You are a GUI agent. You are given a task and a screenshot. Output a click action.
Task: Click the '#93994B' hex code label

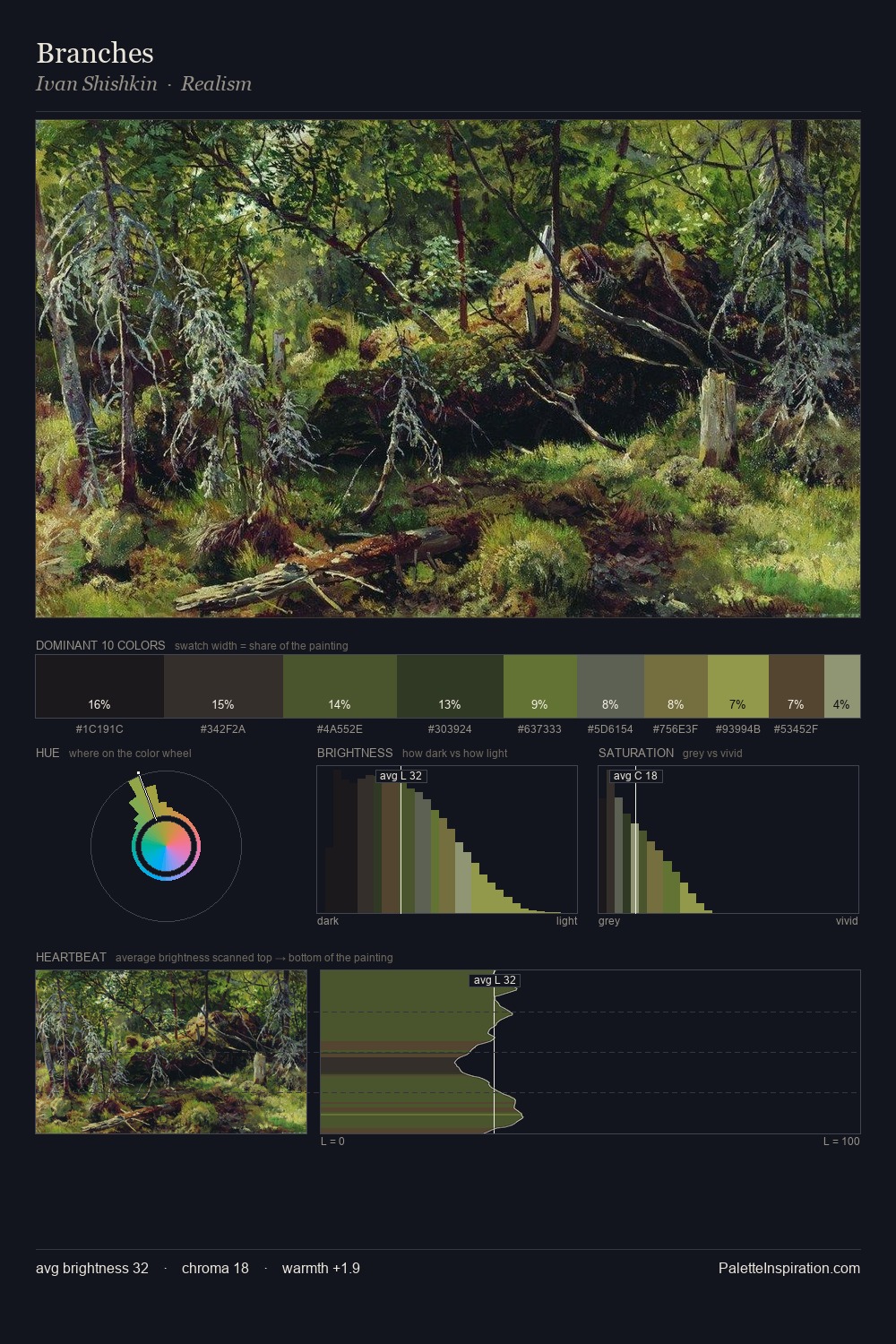pyautogui.click(x=738, y=729)
